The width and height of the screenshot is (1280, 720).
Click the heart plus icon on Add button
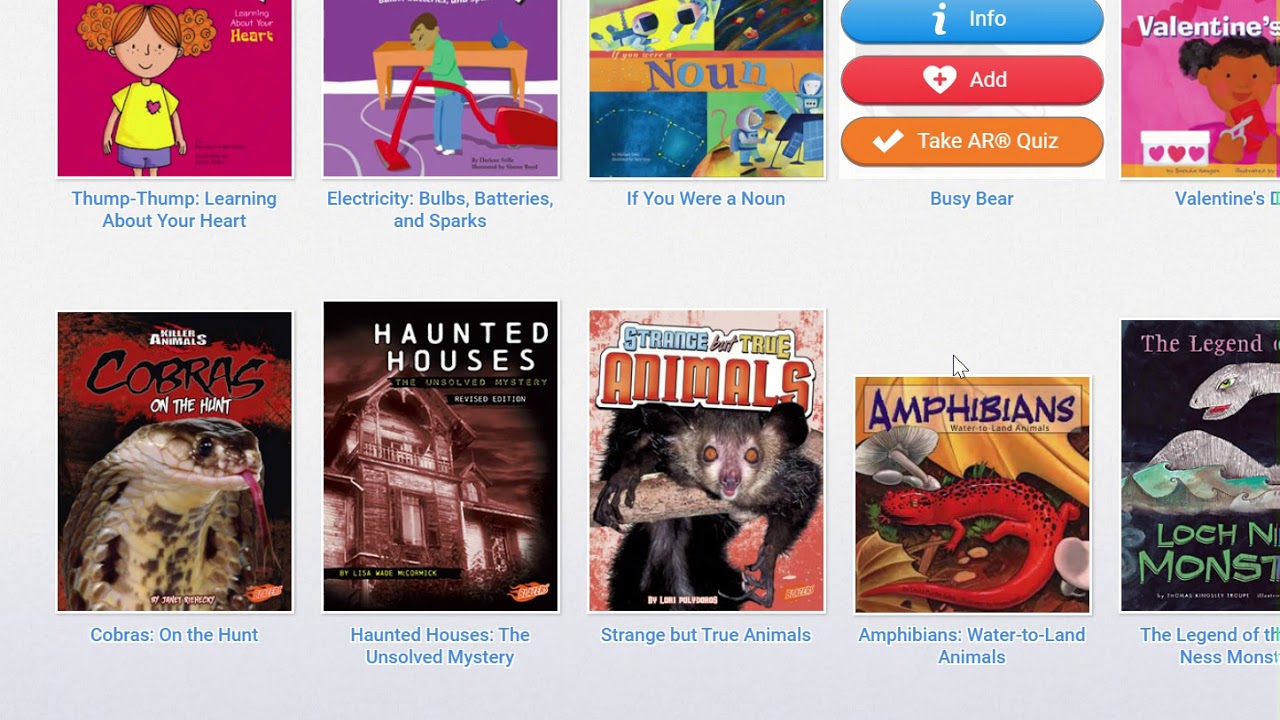click(x=939, y=80)
